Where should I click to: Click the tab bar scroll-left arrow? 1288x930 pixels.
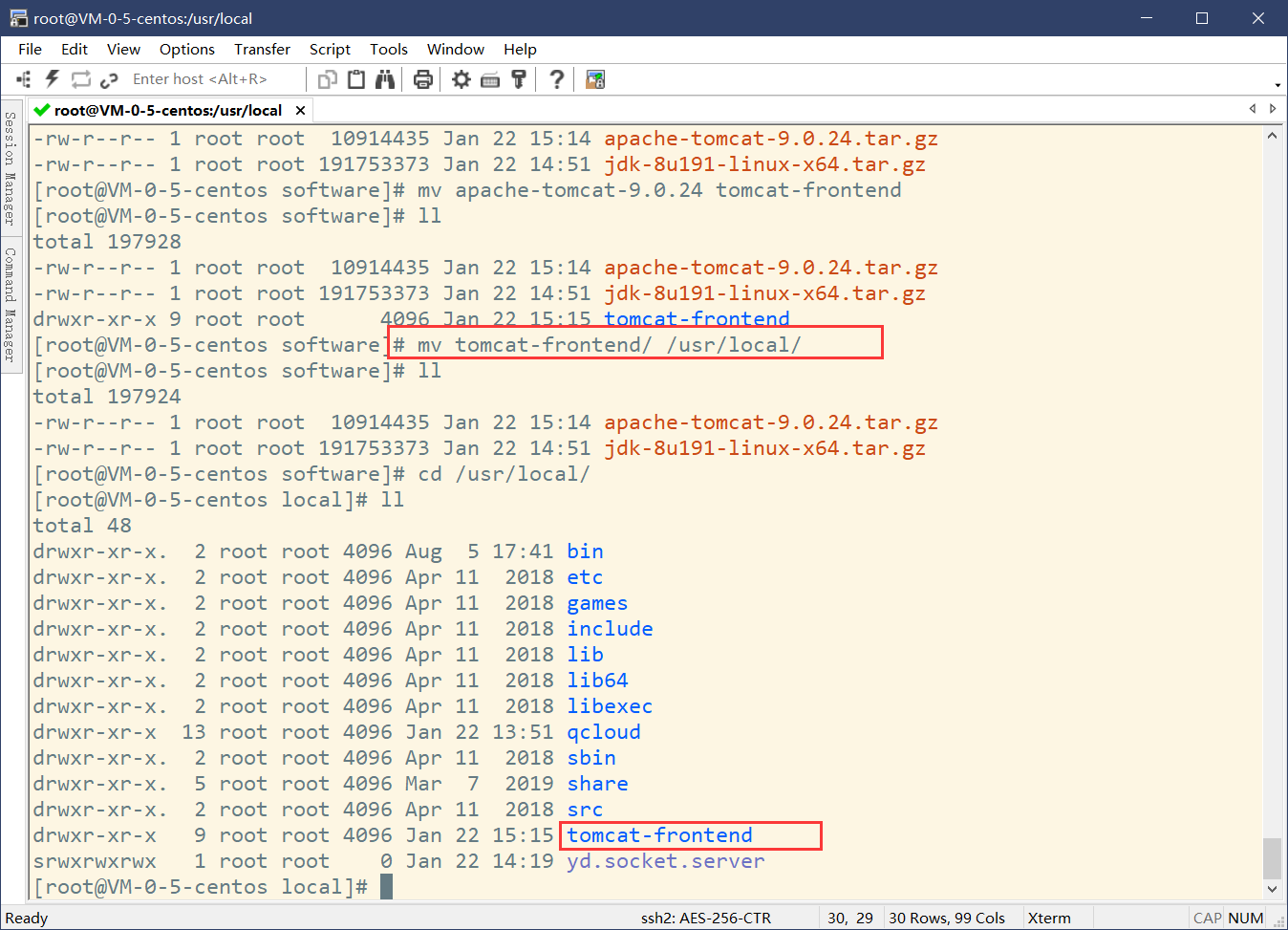click(x=1252, y=109)
